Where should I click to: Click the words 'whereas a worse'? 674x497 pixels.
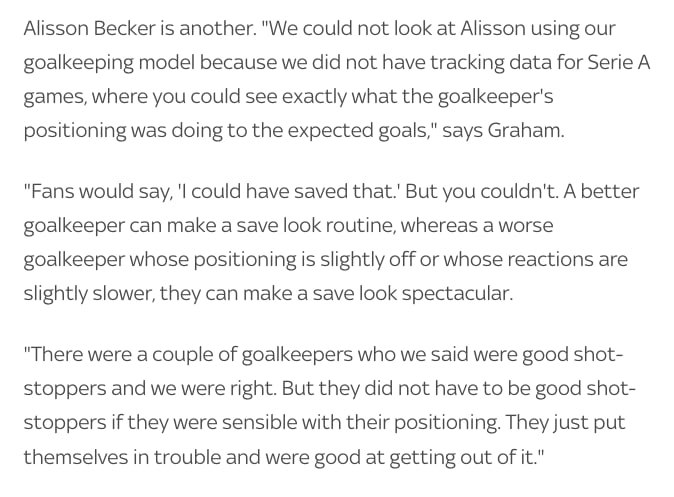477,225
